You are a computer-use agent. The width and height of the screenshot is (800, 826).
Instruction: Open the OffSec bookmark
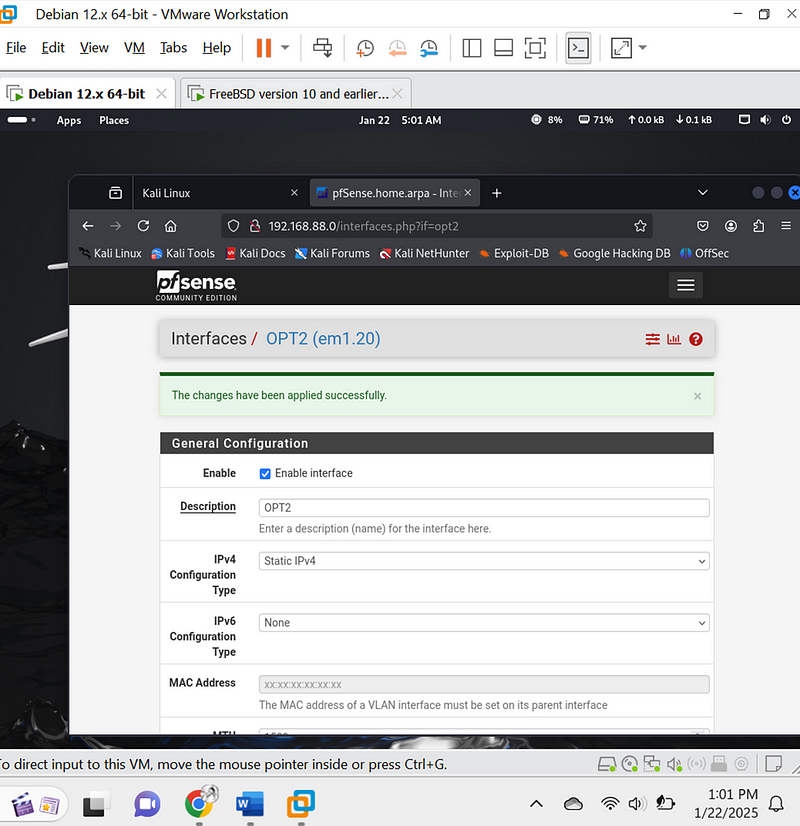point(705,254)
